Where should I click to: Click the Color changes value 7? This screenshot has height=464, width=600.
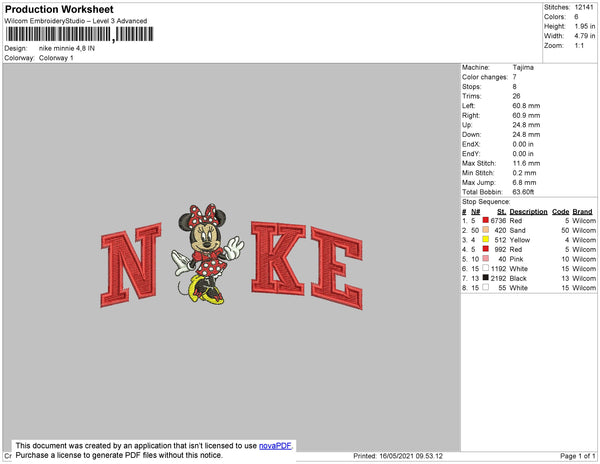click(515, 77)
